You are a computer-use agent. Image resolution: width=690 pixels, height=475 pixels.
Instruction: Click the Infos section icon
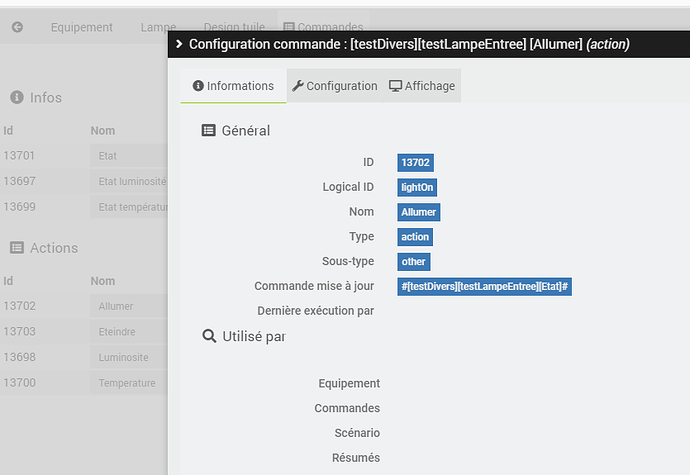coord(16,97)
